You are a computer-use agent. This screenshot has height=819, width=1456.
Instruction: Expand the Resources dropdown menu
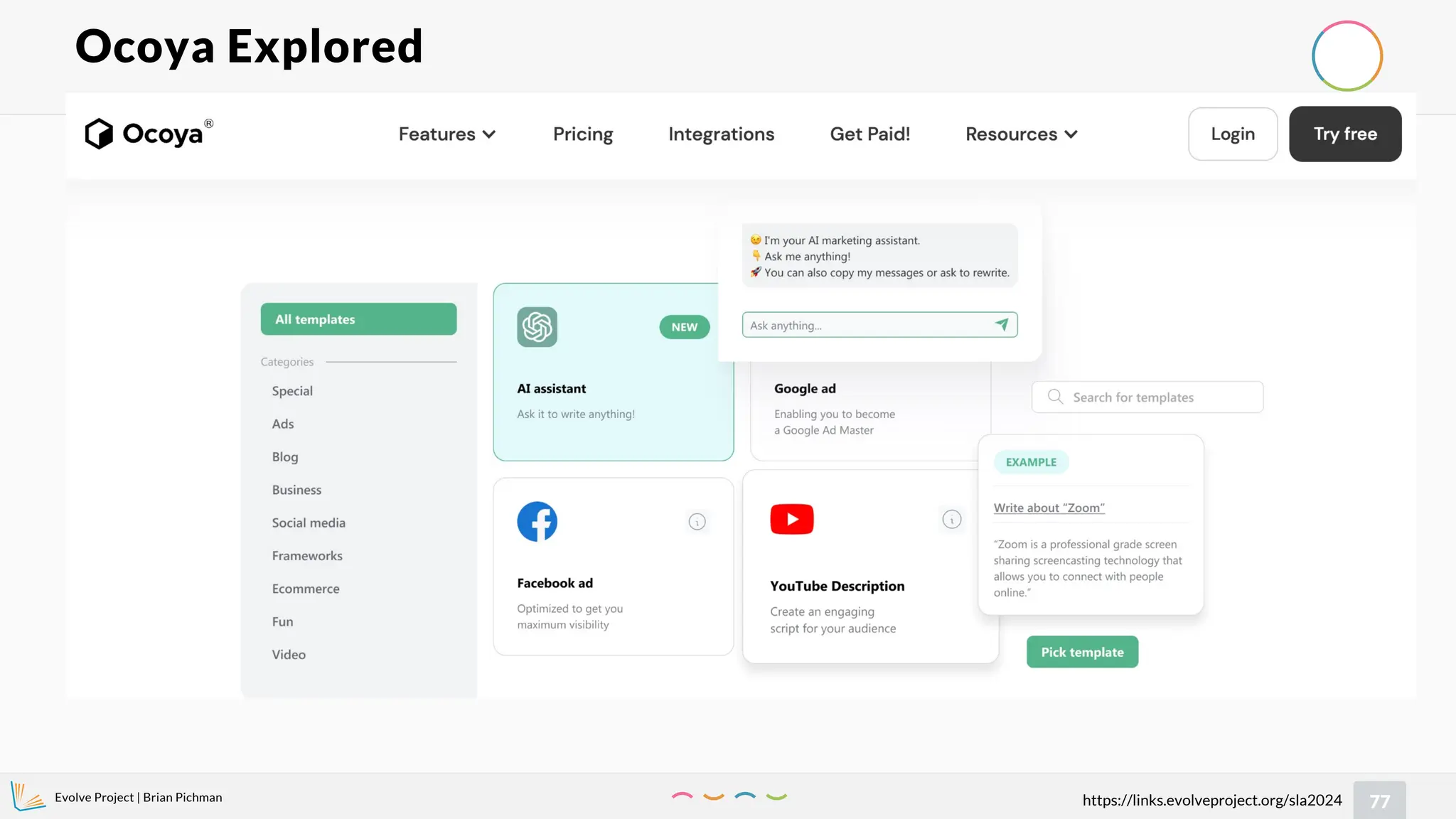(1022, 134)
